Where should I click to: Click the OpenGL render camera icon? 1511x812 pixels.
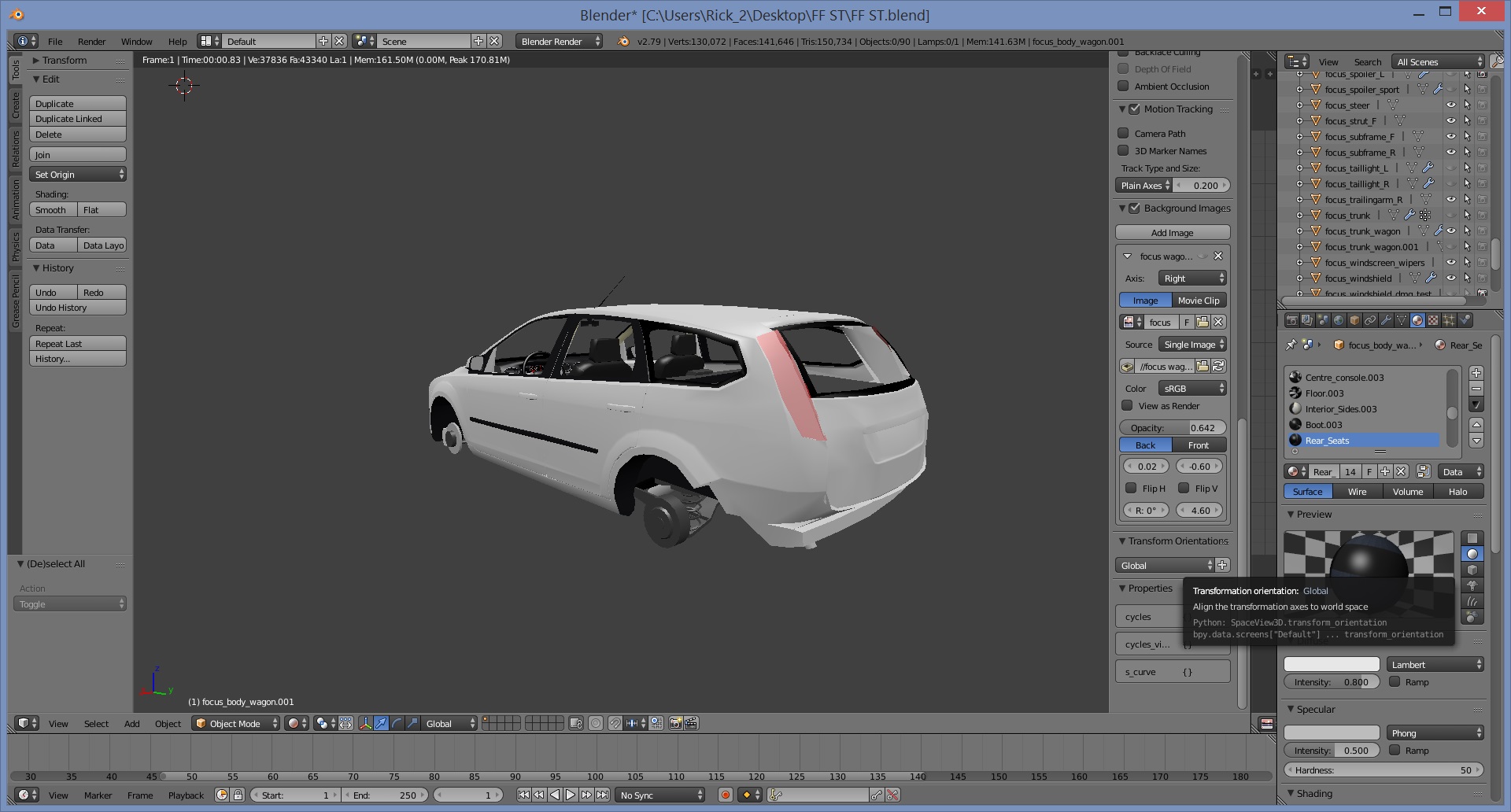tap(675, 723)
